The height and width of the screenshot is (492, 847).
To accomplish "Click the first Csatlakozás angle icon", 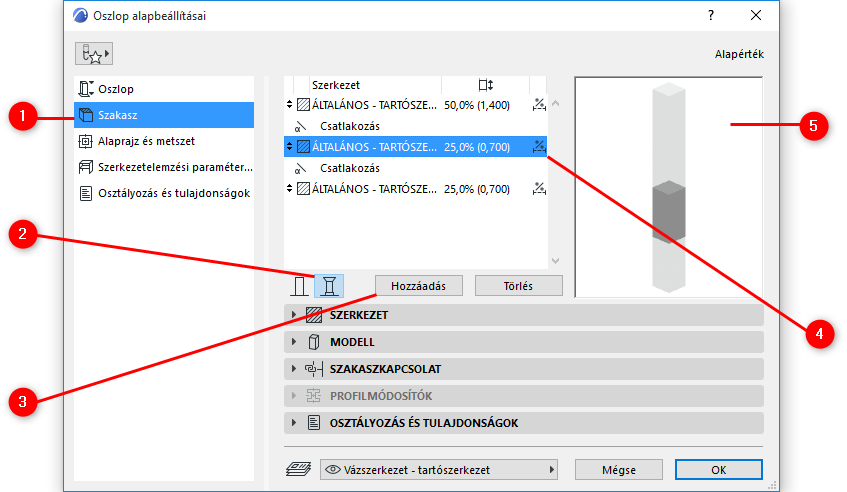I will 300,126.
